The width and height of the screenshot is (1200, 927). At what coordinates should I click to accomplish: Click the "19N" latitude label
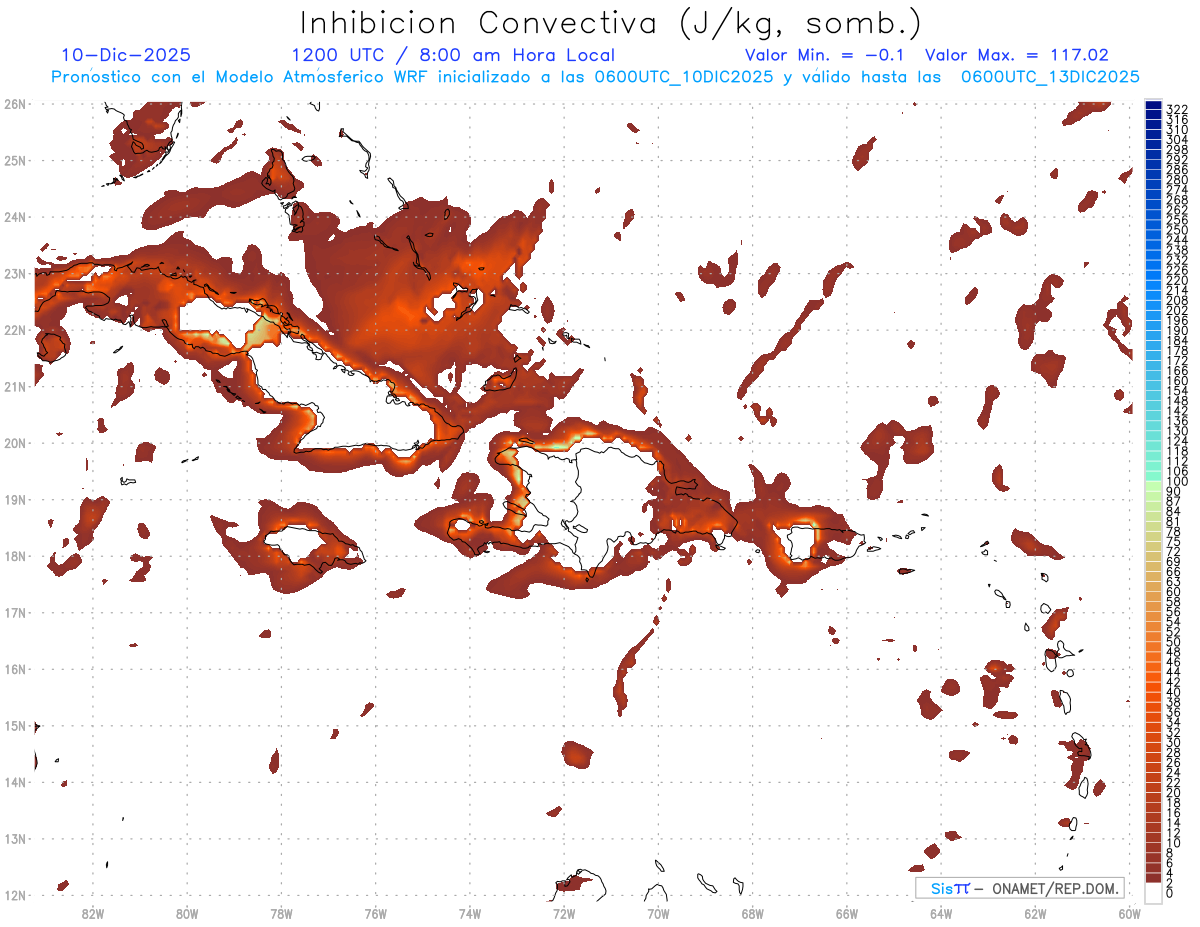14,499
